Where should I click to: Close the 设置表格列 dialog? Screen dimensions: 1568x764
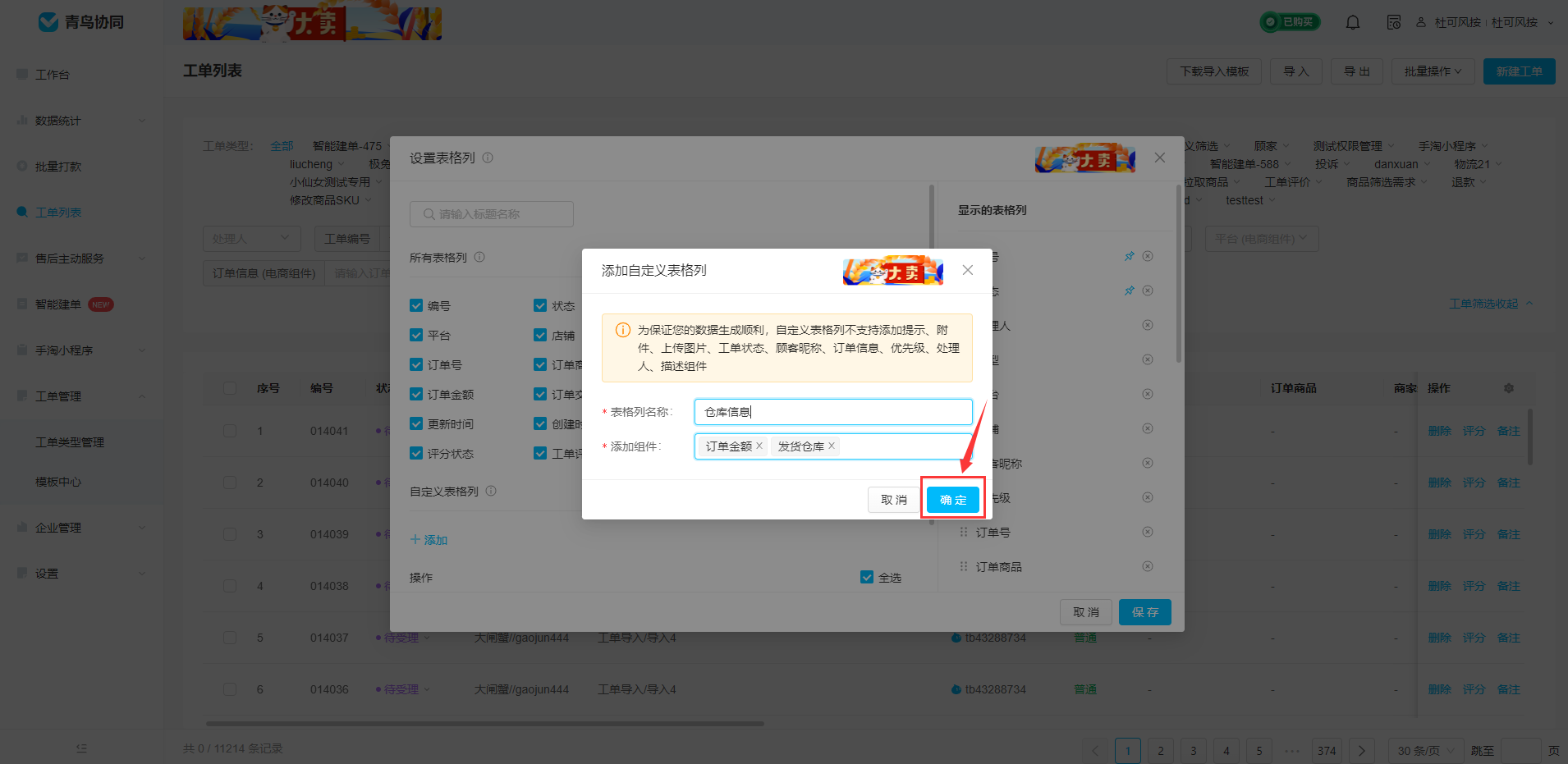(1160, 158)
